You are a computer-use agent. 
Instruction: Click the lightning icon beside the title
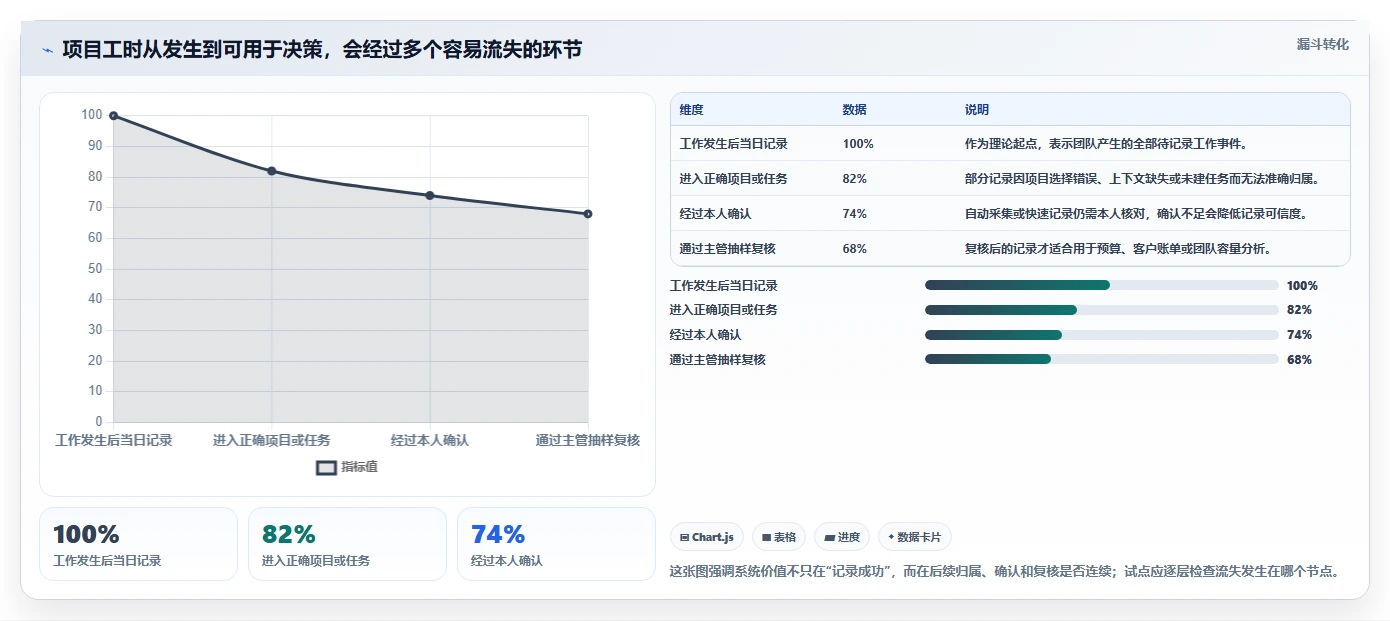pyautogui.click(x=47, y=50)
